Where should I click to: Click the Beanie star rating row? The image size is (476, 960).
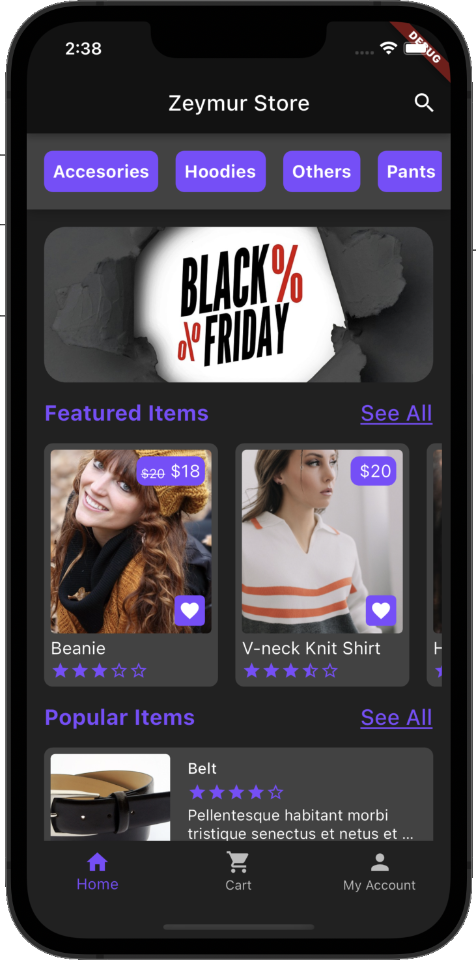tap(99, 670)
